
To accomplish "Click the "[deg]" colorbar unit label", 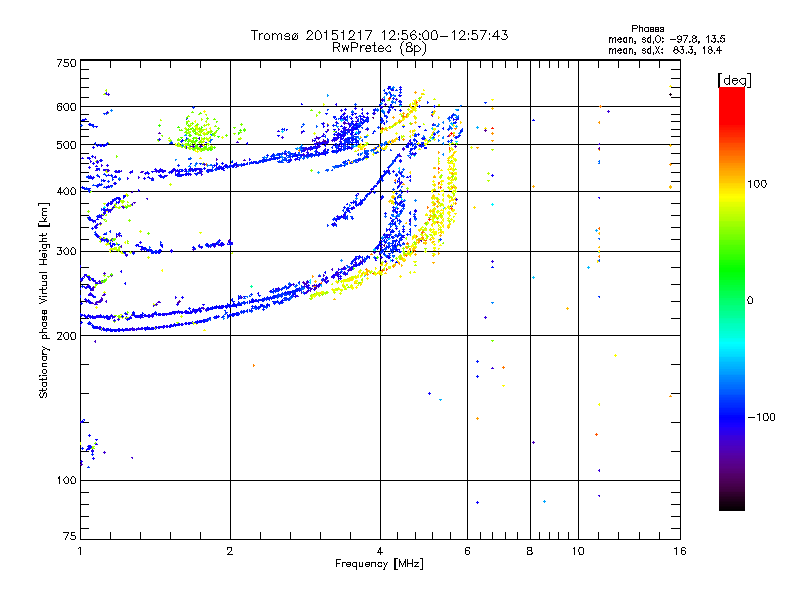I will pyautogui.click(x=734, y=80).
